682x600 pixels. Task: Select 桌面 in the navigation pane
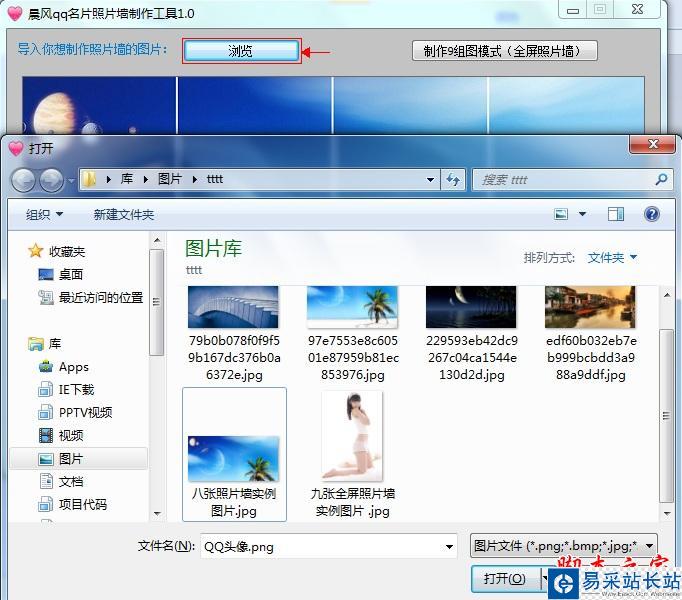coord(71,275)
